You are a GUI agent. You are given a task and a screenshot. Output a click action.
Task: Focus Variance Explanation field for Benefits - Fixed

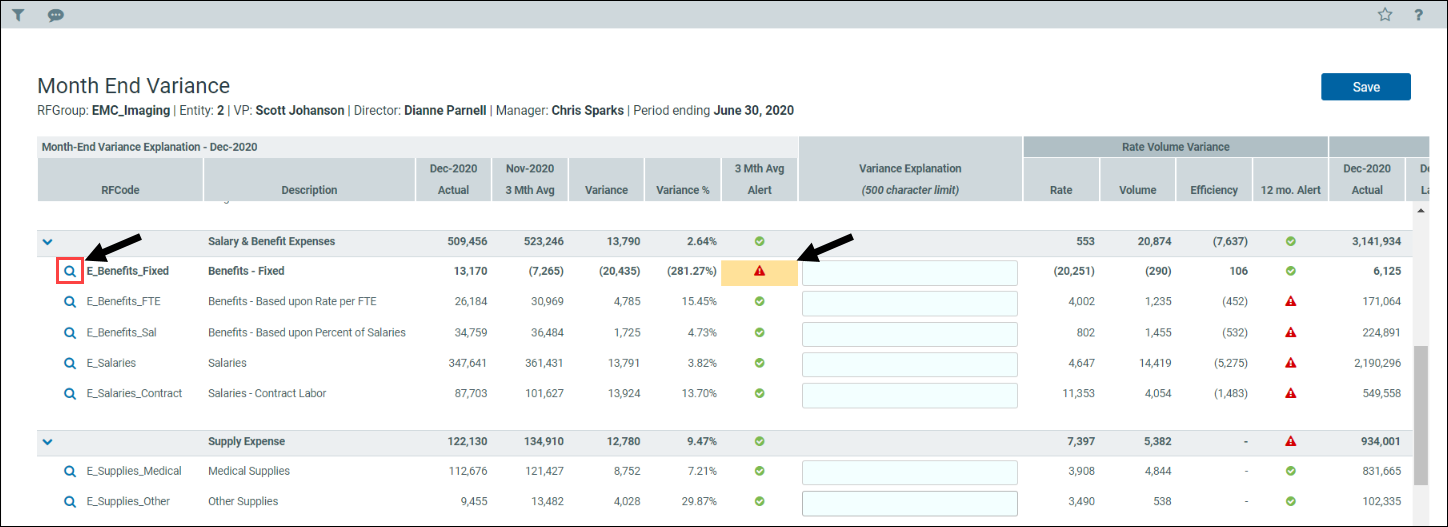pos(910,273)
